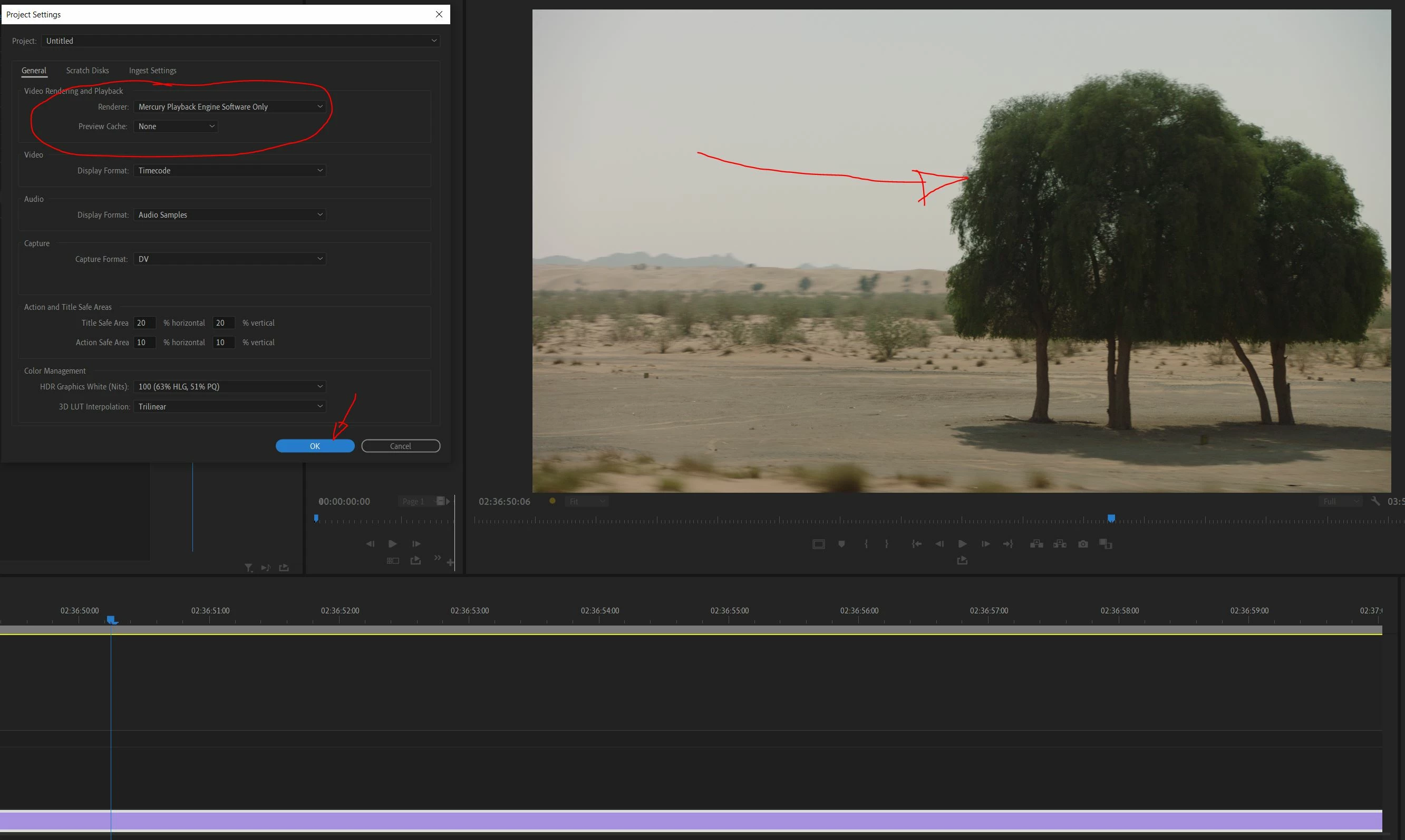Click Extract icon in Program Monitor
Image resolution: width=1405 pixels, height=840 pixels.
tap(1060, 544)
